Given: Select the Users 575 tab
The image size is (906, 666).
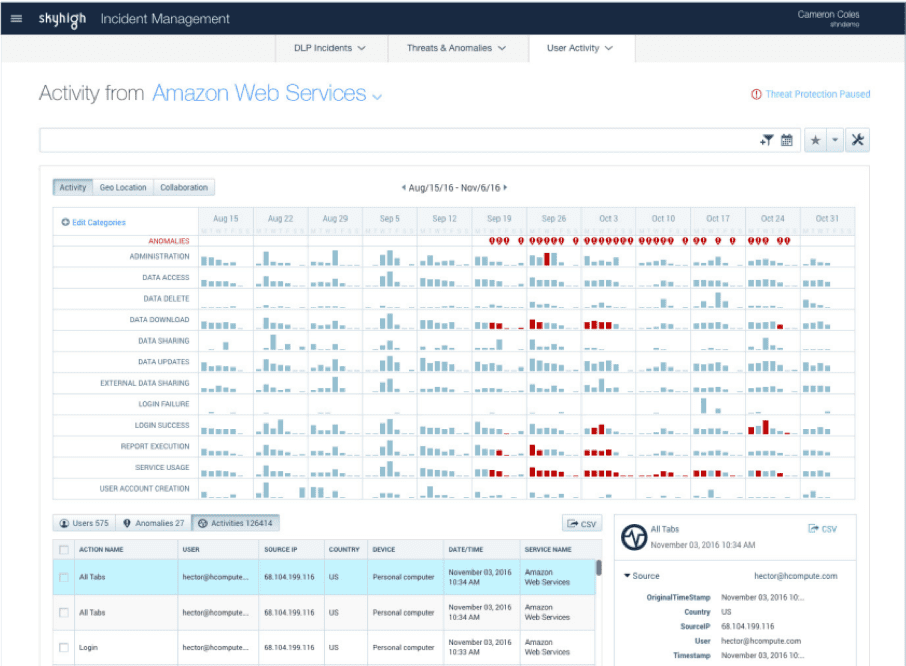Looking at the screenshot, I should [84, 523].
